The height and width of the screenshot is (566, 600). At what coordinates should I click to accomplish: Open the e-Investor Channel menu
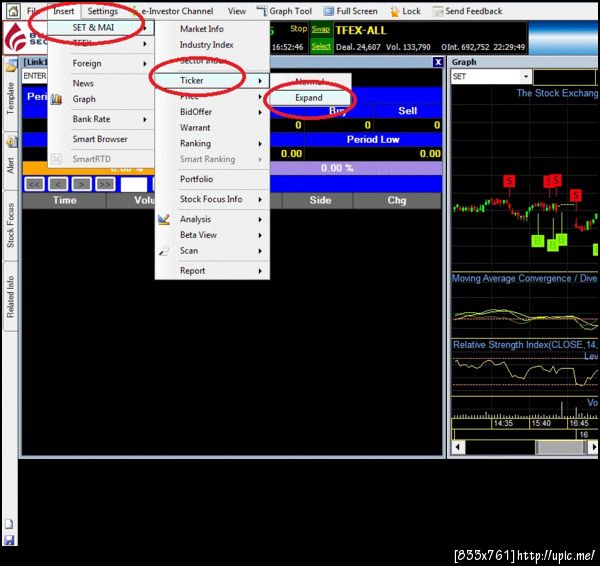(177, 11)
